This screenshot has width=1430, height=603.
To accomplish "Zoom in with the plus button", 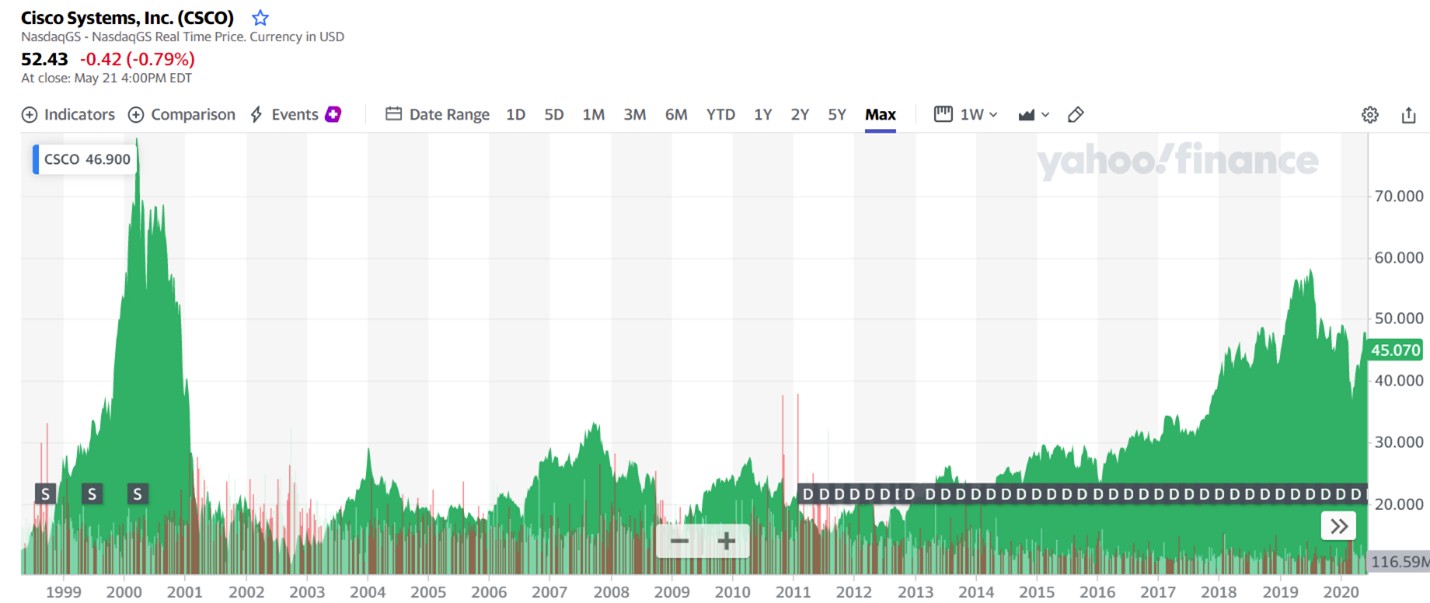I will tap(726, 542).
